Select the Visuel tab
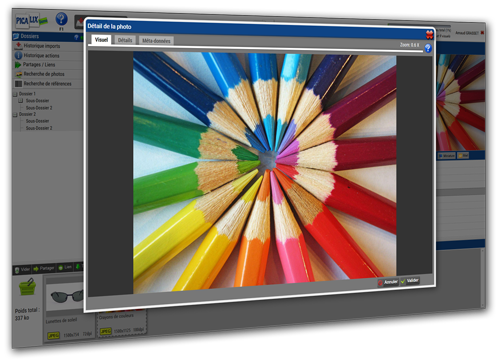500x362 pixels. point(101,40)
